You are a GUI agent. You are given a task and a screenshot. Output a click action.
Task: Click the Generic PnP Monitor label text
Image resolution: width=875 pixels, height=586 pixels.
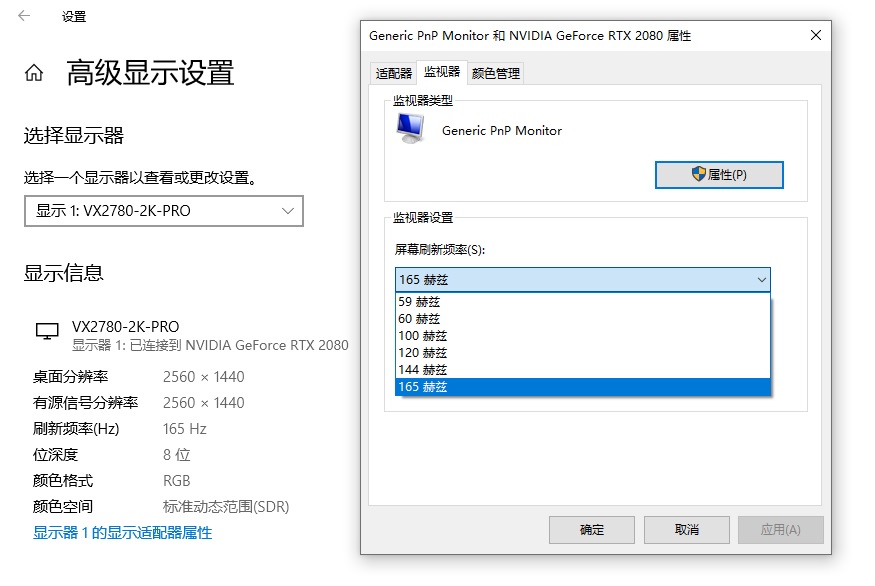(x=502, y=131)
